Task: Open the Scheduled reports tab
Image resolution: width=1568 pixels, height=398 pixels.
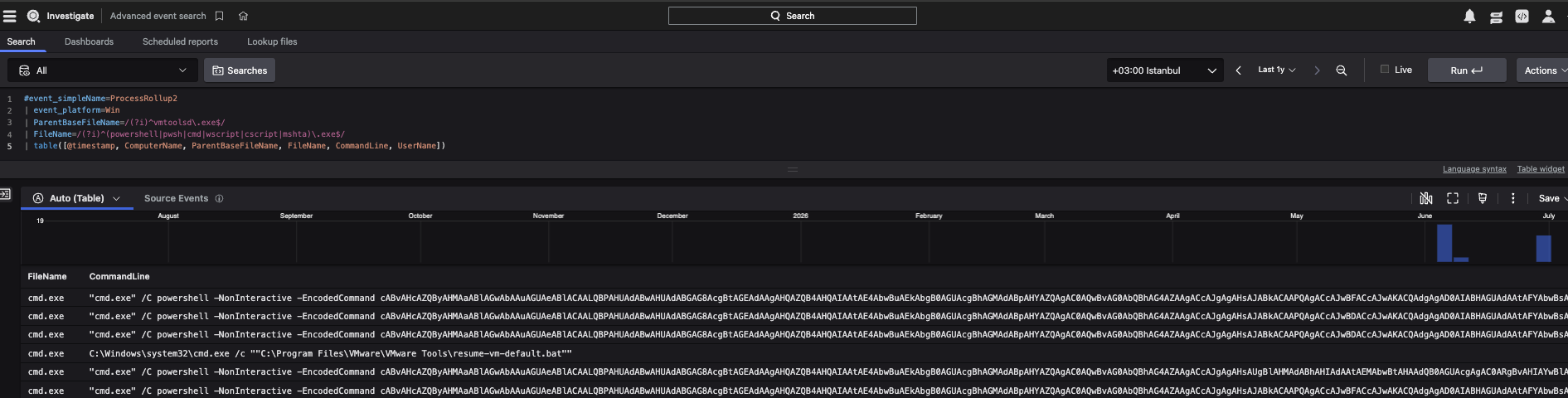Action: (x=180, y=41)
